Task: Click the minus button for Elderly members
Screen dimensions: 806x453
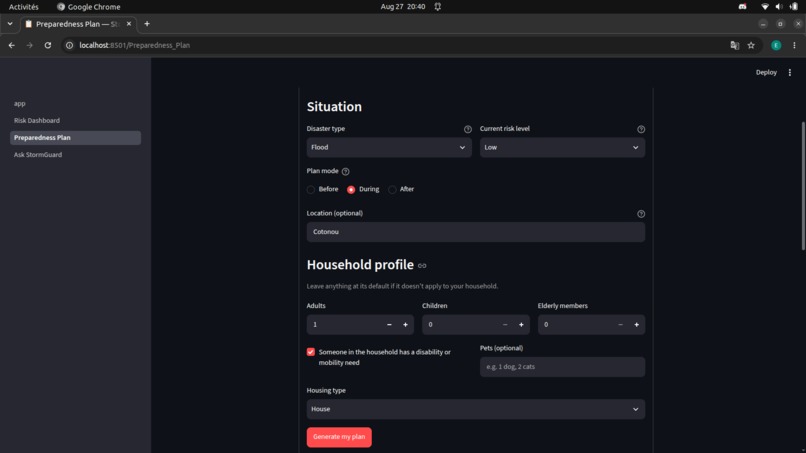Action: pyautogui.click(x=620, y=324)
